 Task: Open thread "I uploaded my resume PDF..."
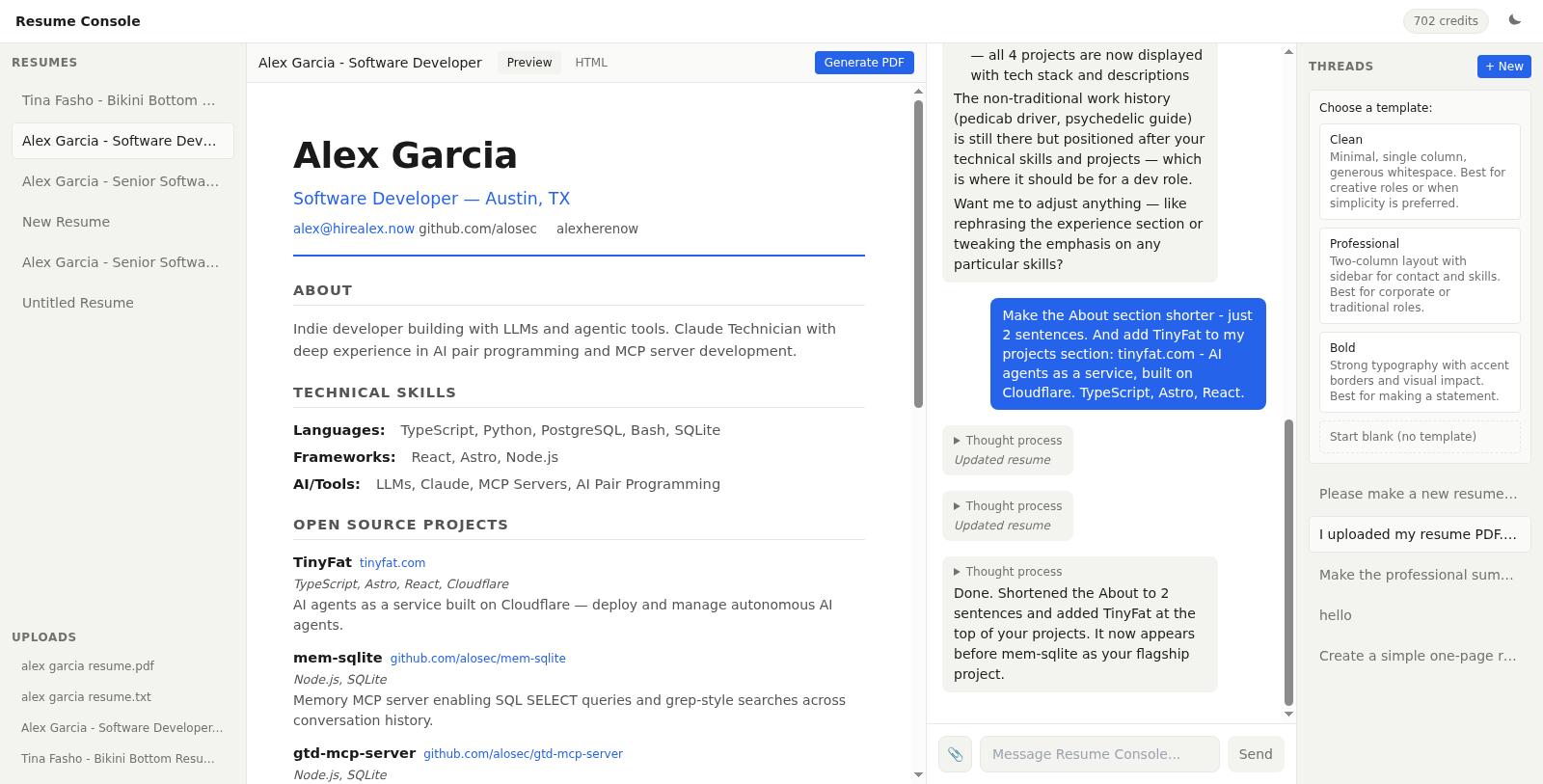click(1420, 534)
